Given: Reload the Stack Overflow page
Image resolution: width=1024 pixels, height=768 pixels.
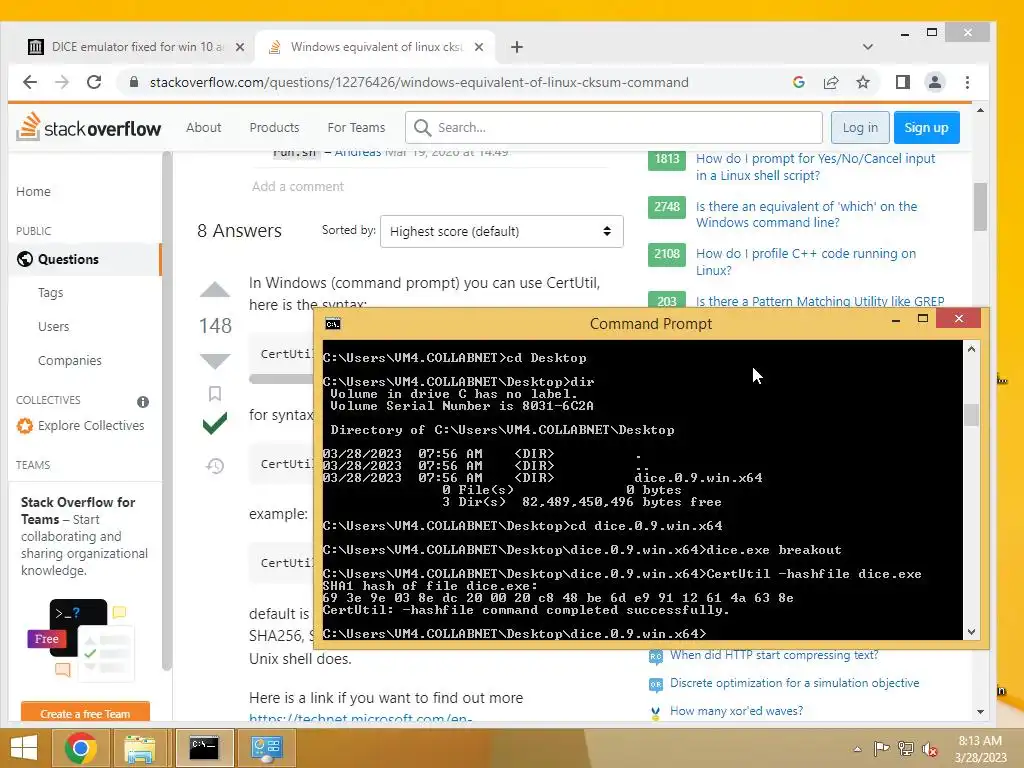Looking at the screenshot, I should [x=94, y=82].
